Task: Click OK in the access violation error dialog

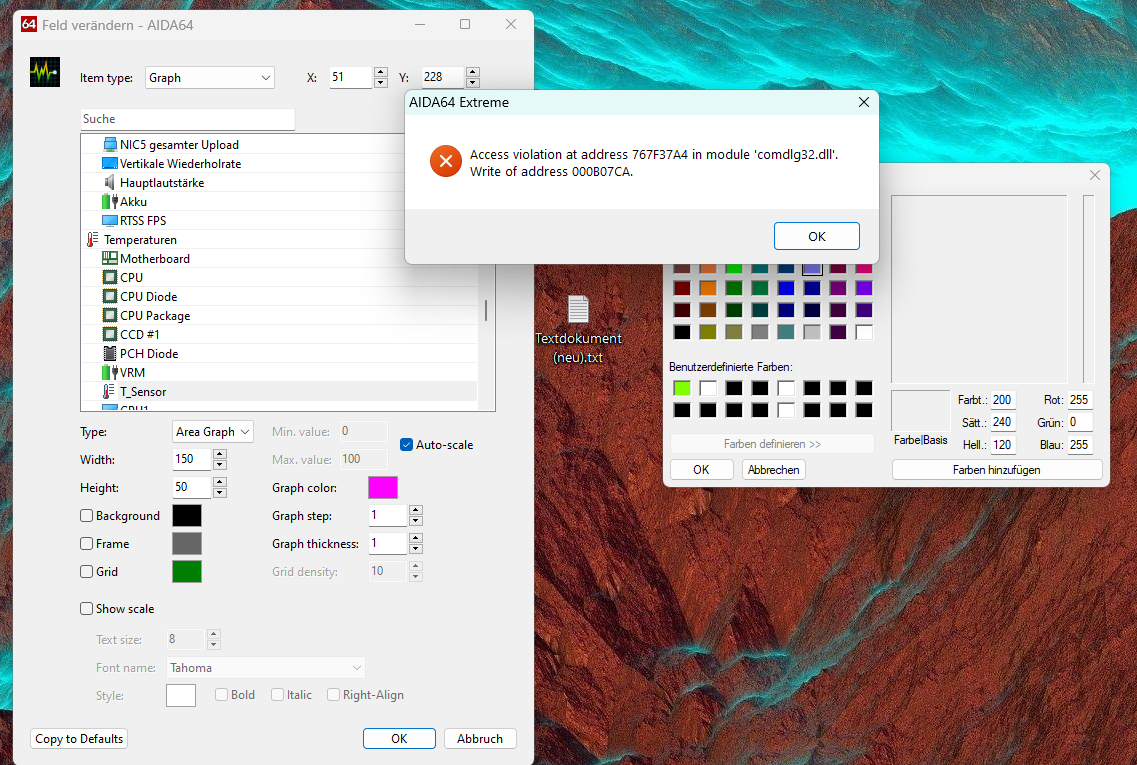Action: tap(816, 236)
